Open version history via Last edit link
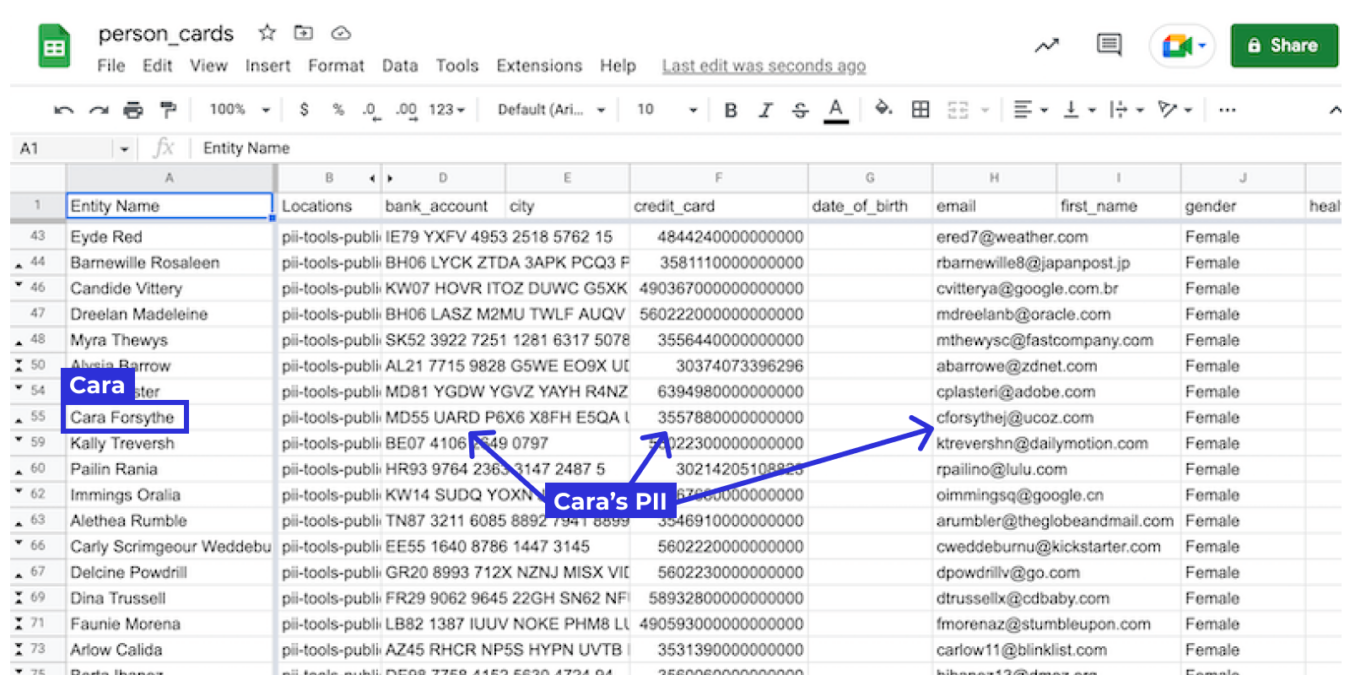1350x675 pixels. click(763, 66)
